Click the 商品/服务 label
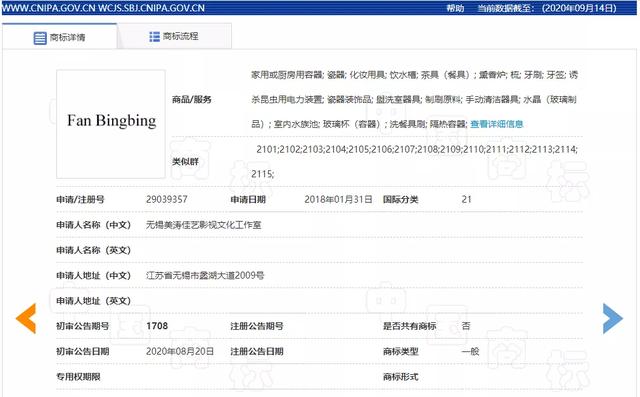Image resolution: width=640 pixels, height=397 pixels. (191, 100)
